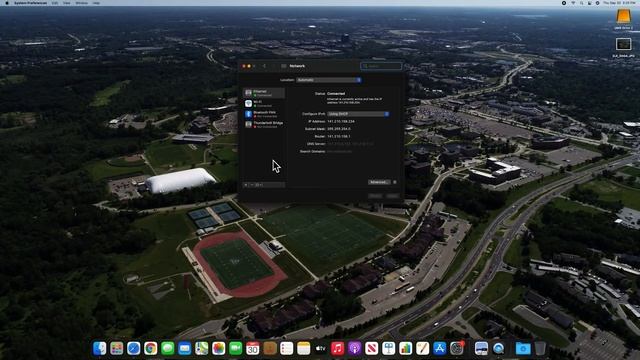Open Music from the Dock
Image resolution: width=640 pixels, height=360 pixels.
(338, 348)
